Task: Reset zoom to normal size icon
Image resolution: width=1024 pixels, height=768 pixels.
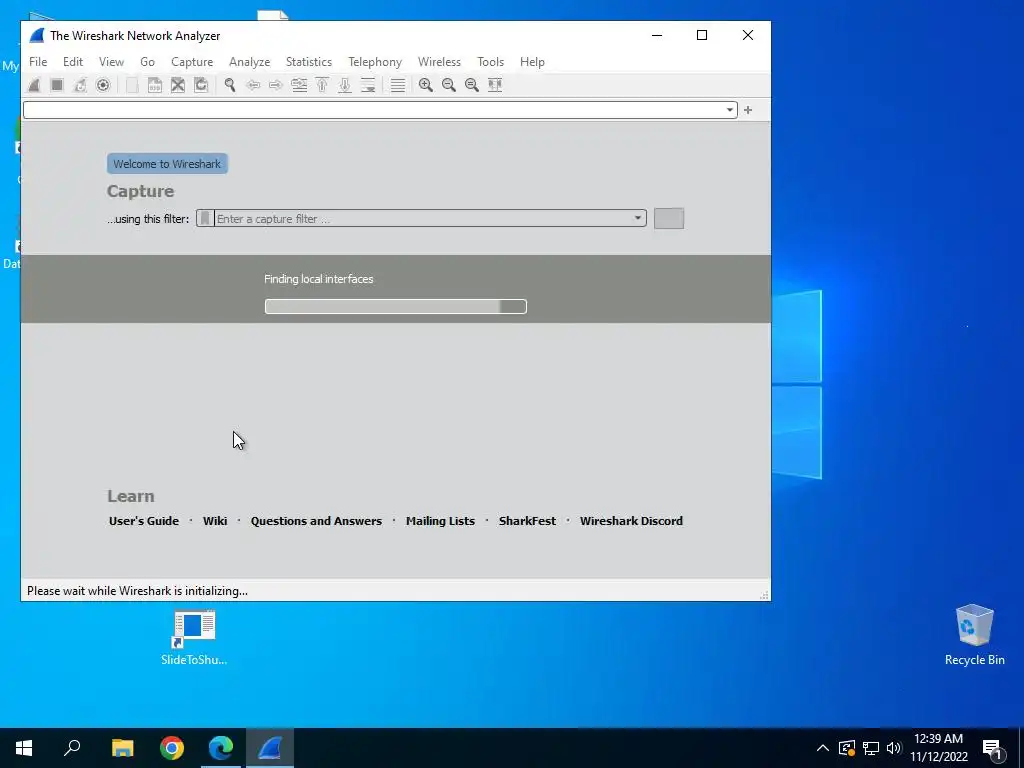Action: 472,85
